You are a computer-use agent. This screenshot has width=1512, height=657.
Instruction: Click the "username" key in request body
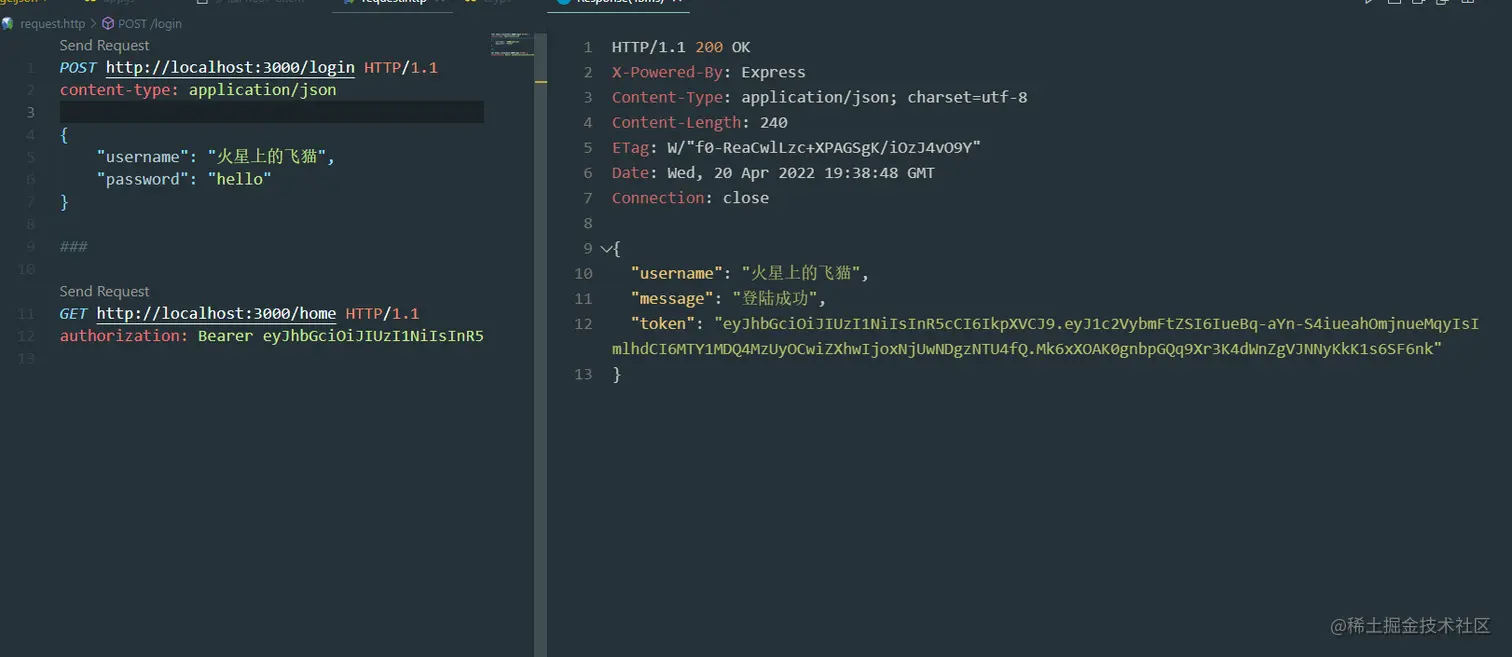pos(144,156)
